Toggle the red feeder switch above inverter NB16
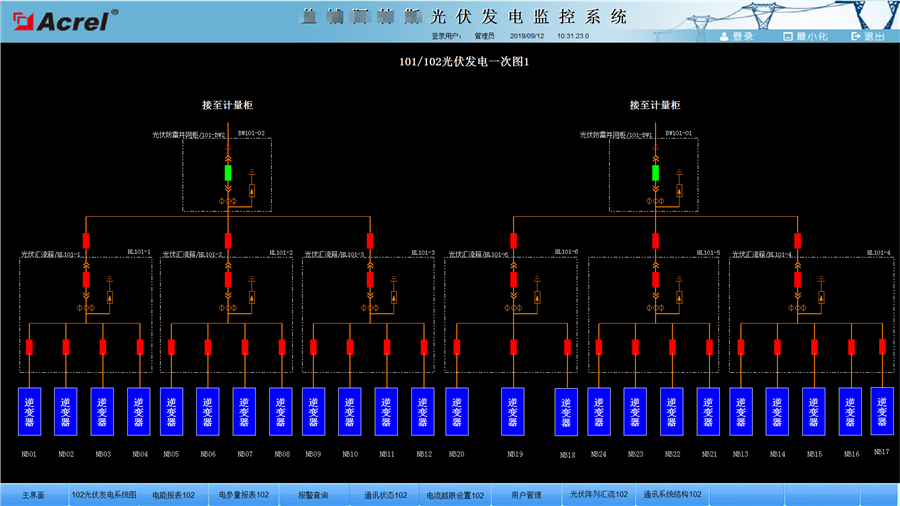 click(851, 347)
